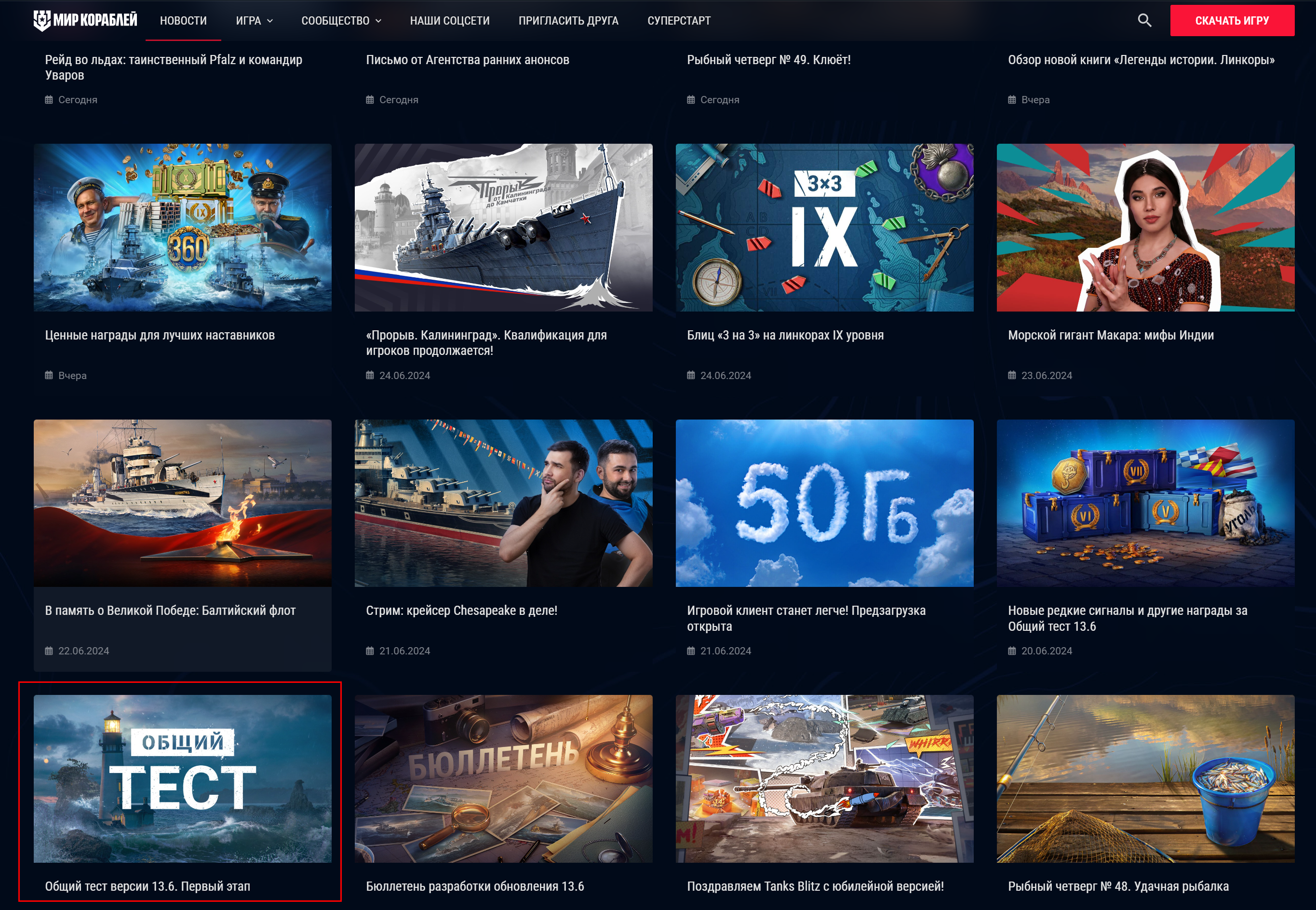1316x910 pixels.
Task: Open Прорыв. Калининград квалификация article title
Action: pyautogui.click(x=487, y=343)
